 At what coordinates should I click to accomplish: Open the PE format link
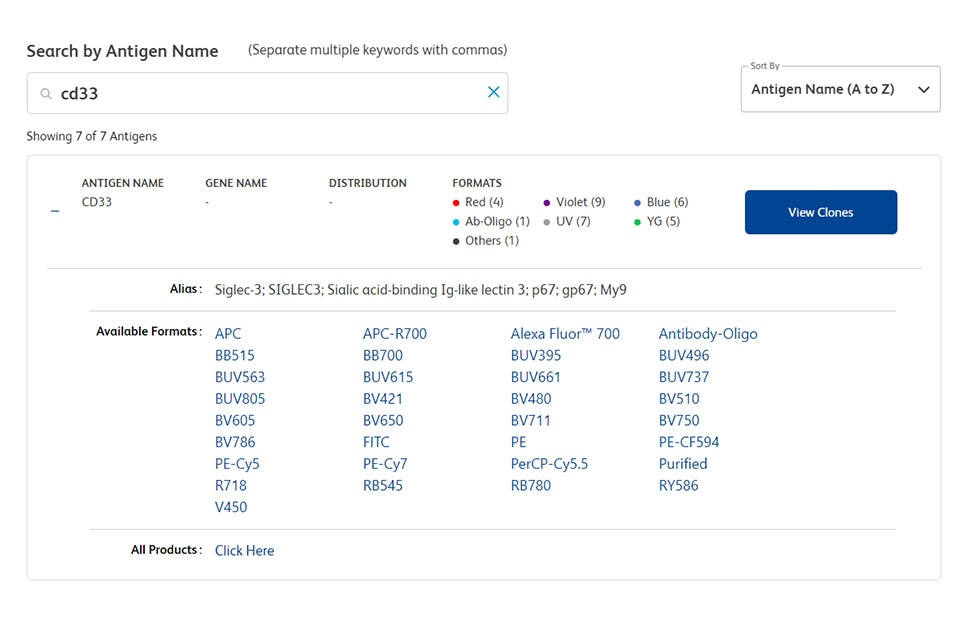(x=518, y=442)
